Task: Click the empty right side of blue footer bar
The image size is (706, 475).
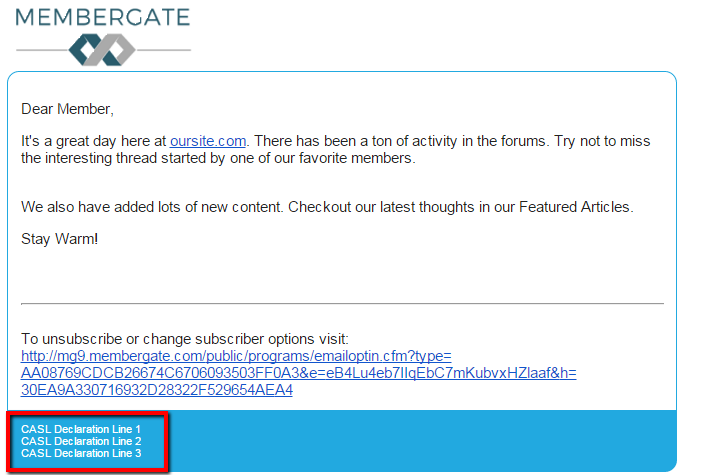Action: pyautogui.click(x=450, y=441)
